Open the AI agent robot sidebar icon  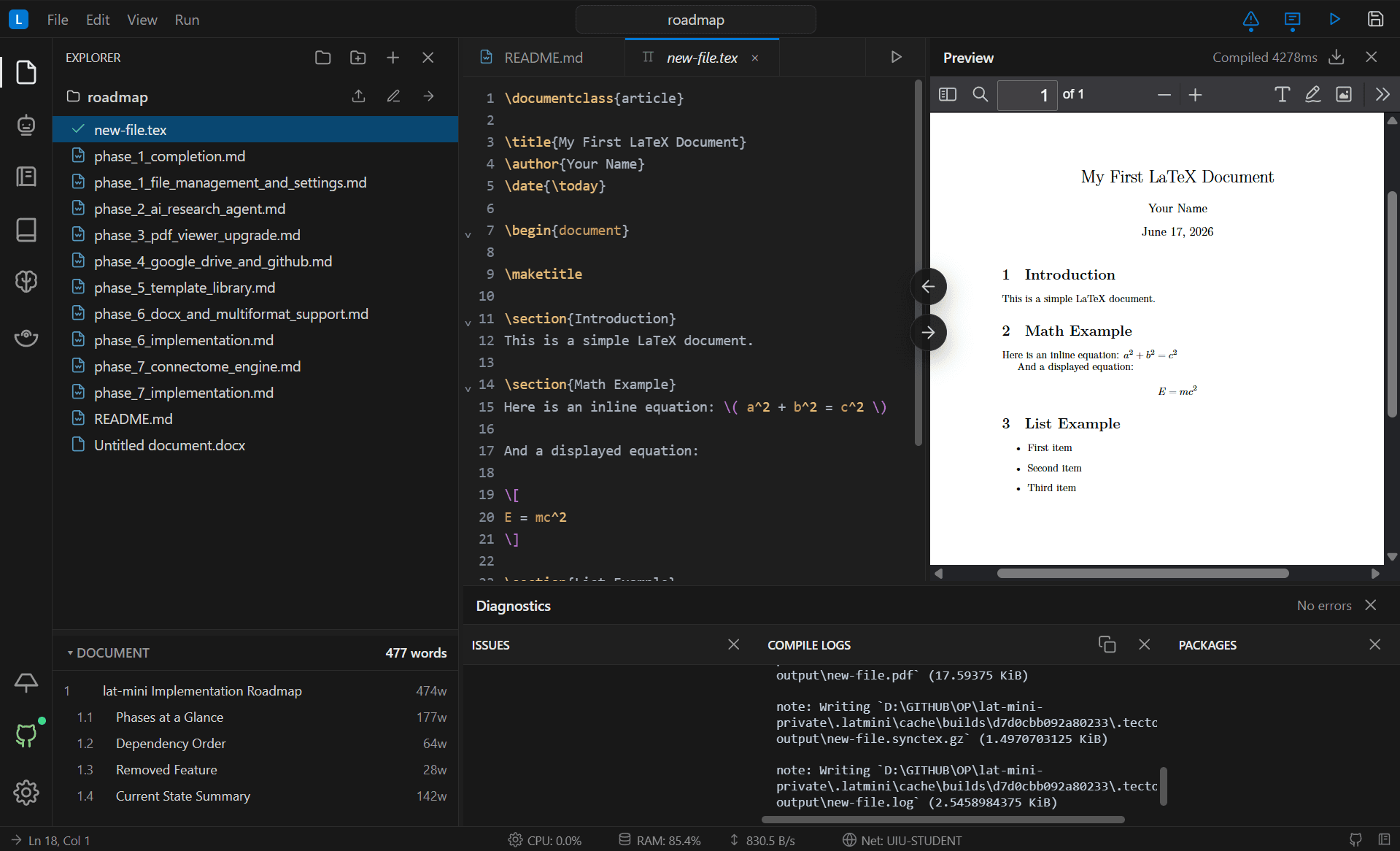(26, 125)
